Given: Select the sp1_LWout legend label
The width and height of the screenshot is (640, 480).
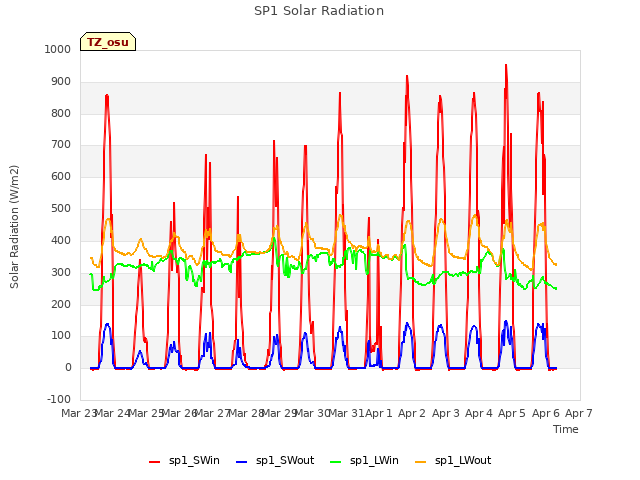Looking at the screenshot, I should coord(463,460).
